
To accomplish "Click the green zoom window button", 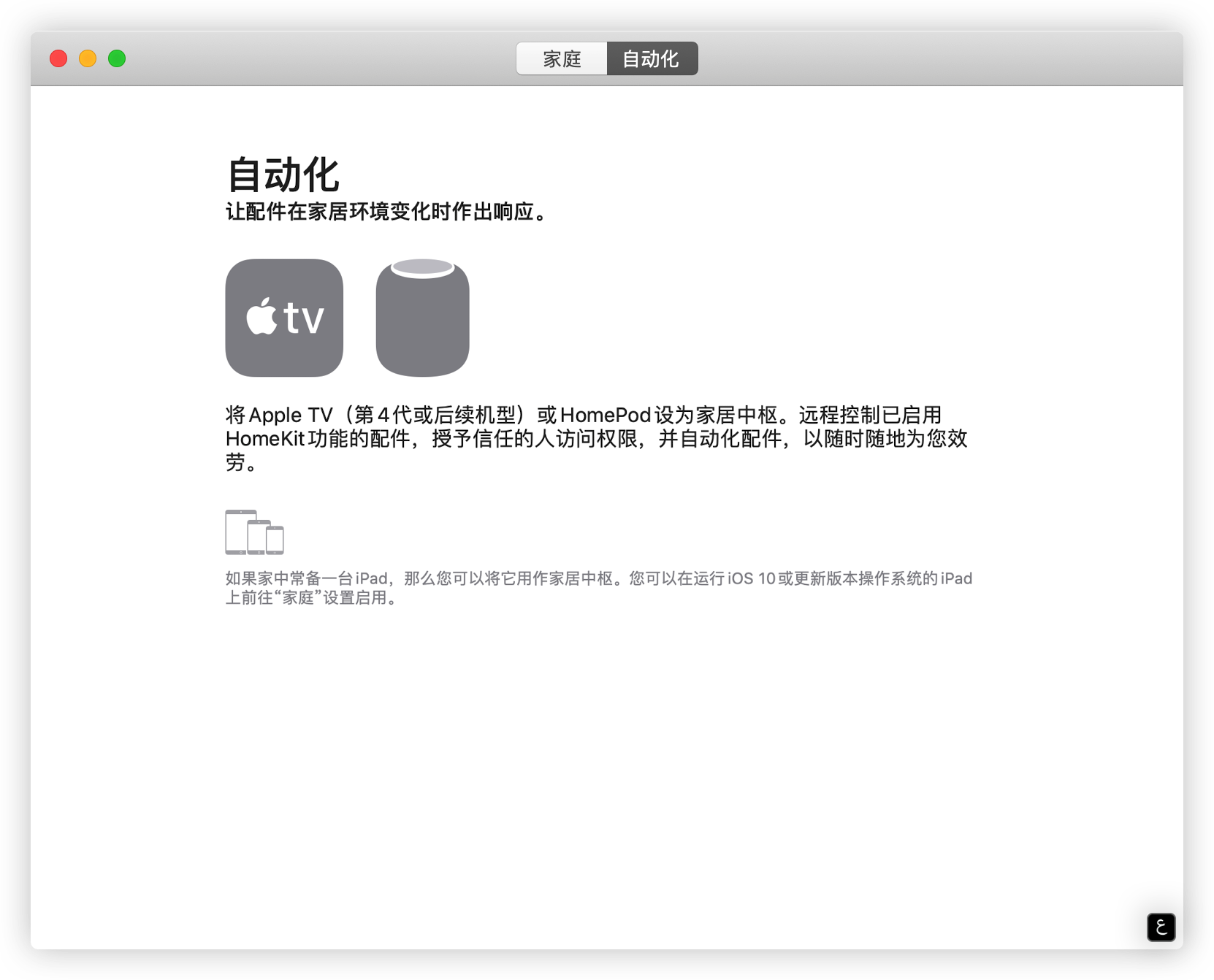I will pos(115,58).
